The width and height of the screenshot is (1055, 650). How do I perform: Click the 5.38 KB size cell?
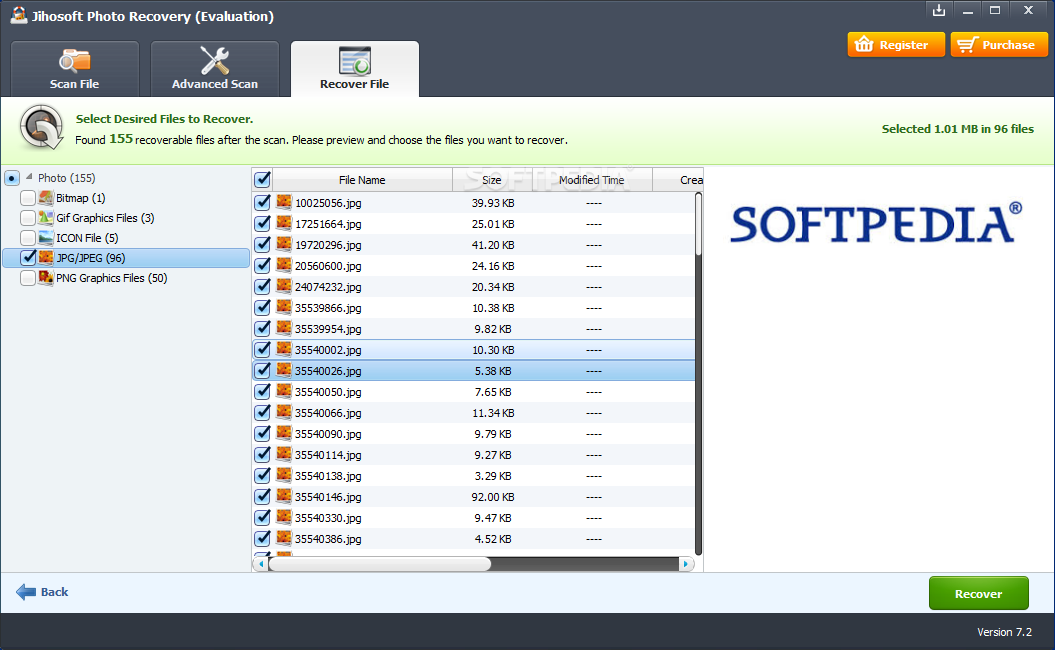(493, 371)
